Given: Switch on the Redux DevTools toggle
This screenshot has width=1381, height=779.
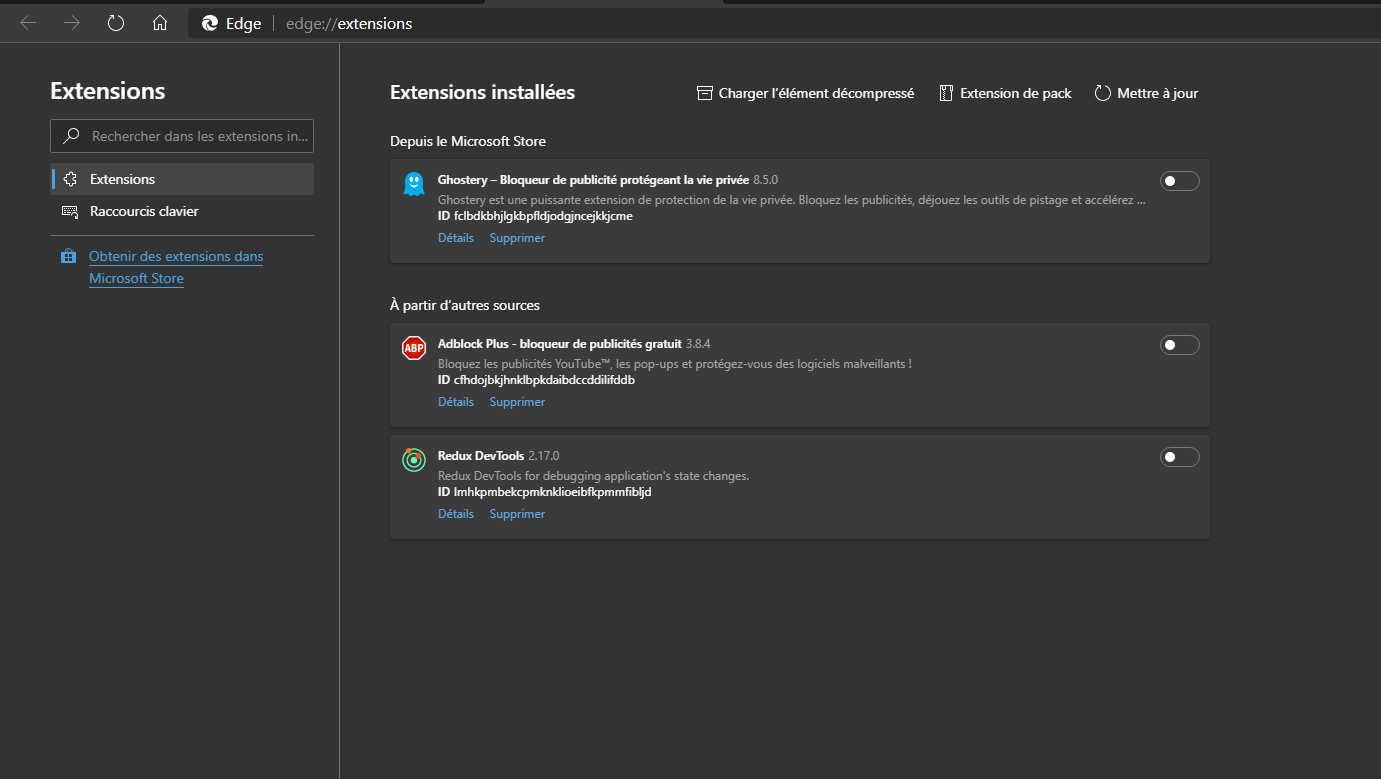Looking at the screenshot, I should click(1179, 457).
